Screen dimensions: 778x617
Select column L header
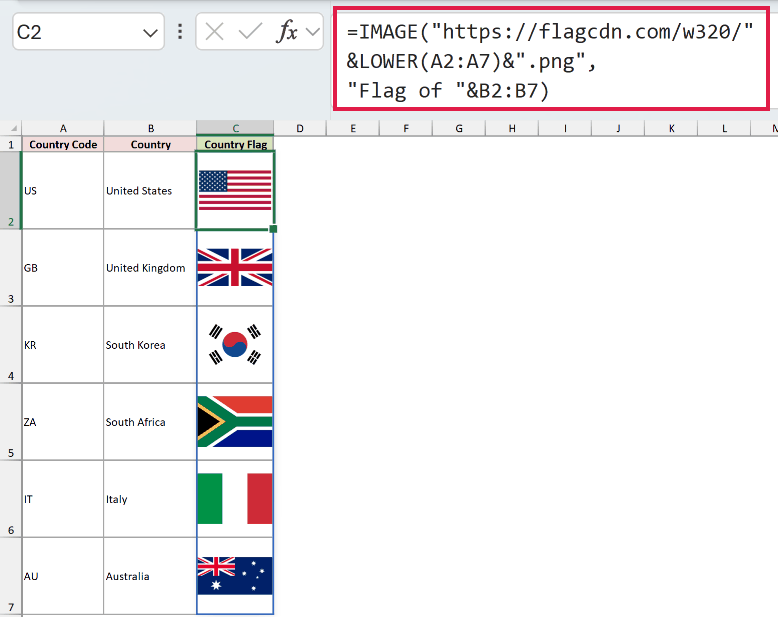point(724,128)
